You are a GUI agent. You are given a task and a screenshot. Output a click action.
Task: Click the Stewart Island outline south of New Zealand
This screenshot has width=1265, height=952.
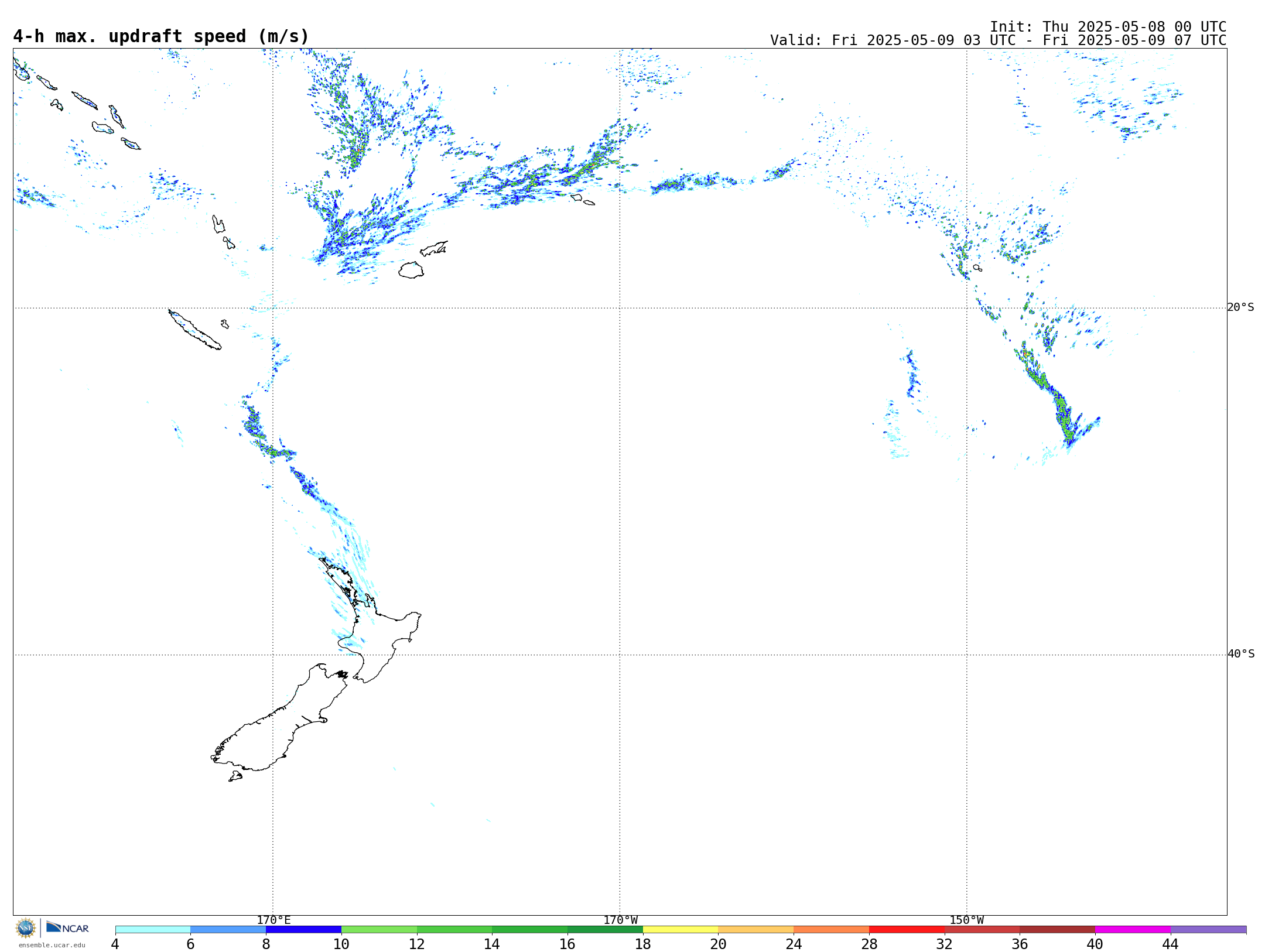235,776
